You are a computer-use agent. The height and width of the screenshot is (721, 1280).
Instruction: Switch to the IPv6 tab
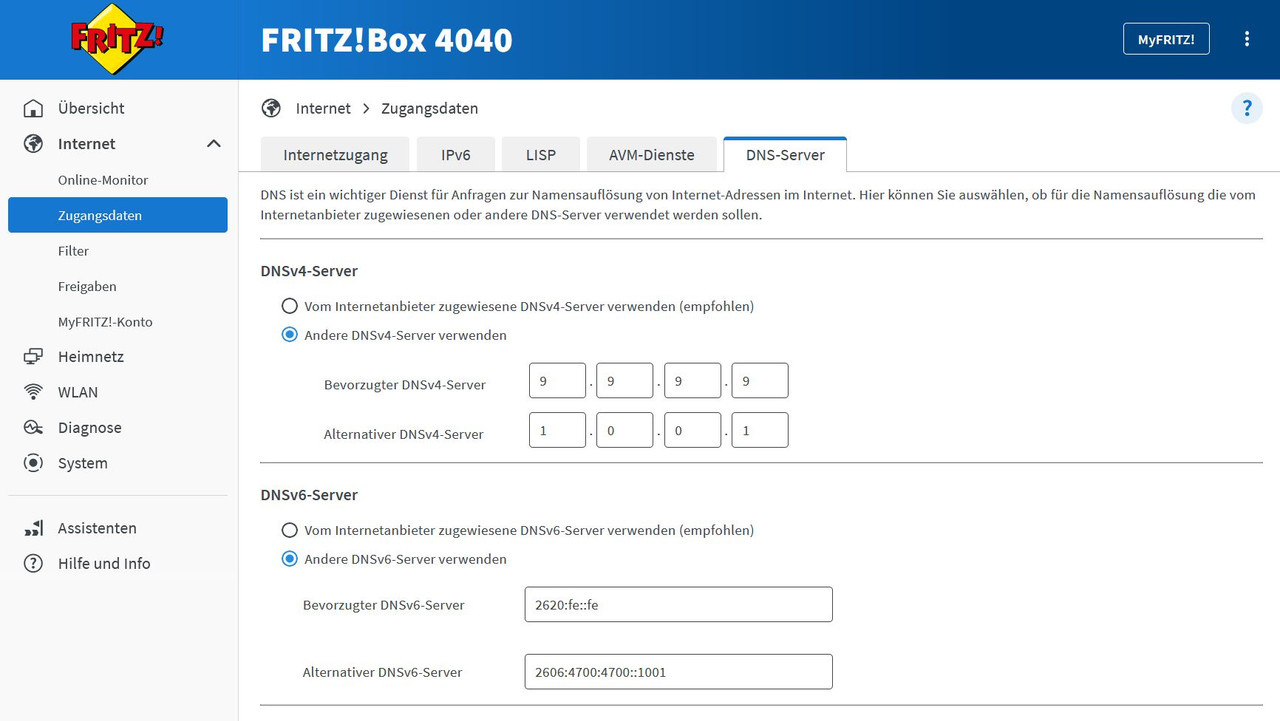(x=456, y=155)
